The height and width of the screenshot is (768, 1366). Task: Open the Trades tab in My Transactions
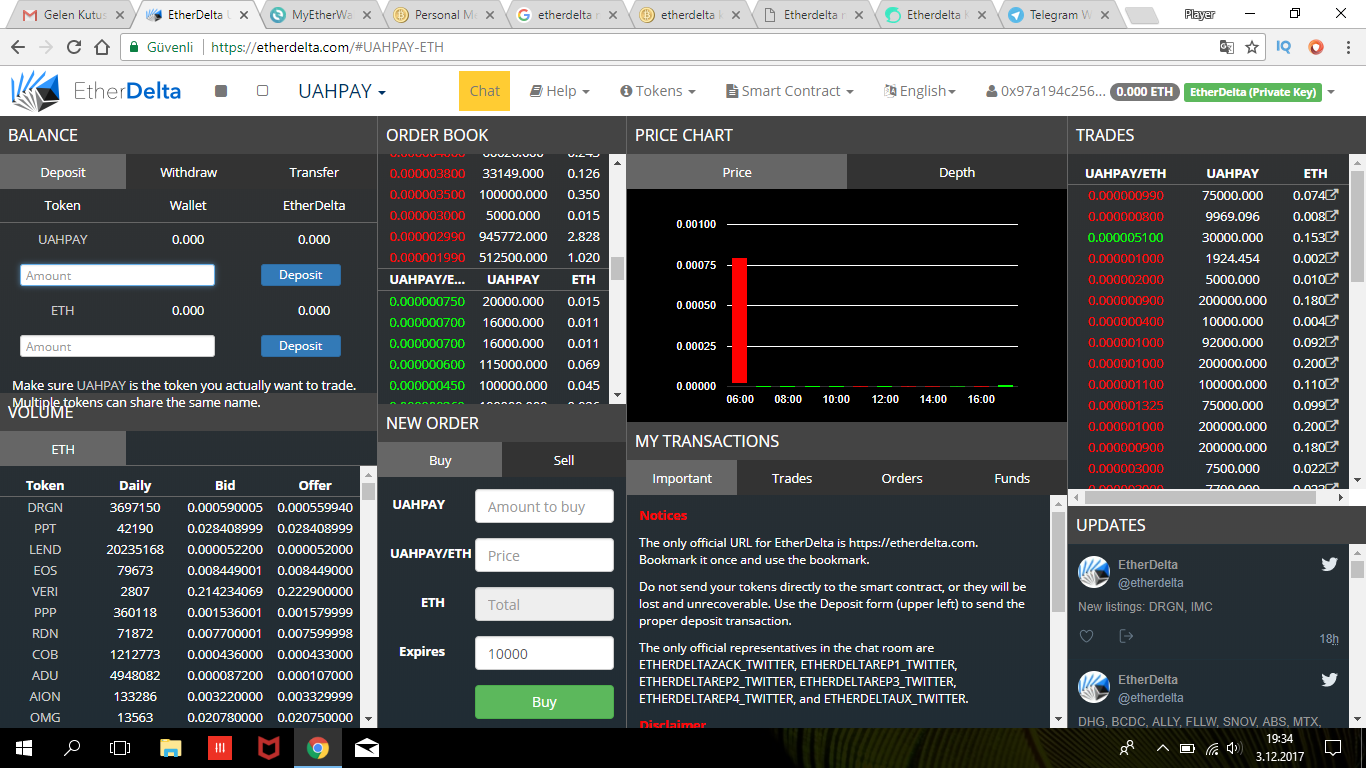(x=792, y=478)
